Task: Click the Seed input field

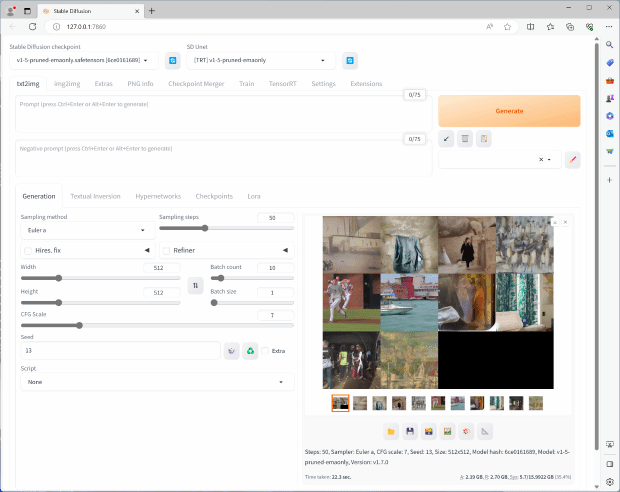Action: click(x=120, y=351)
